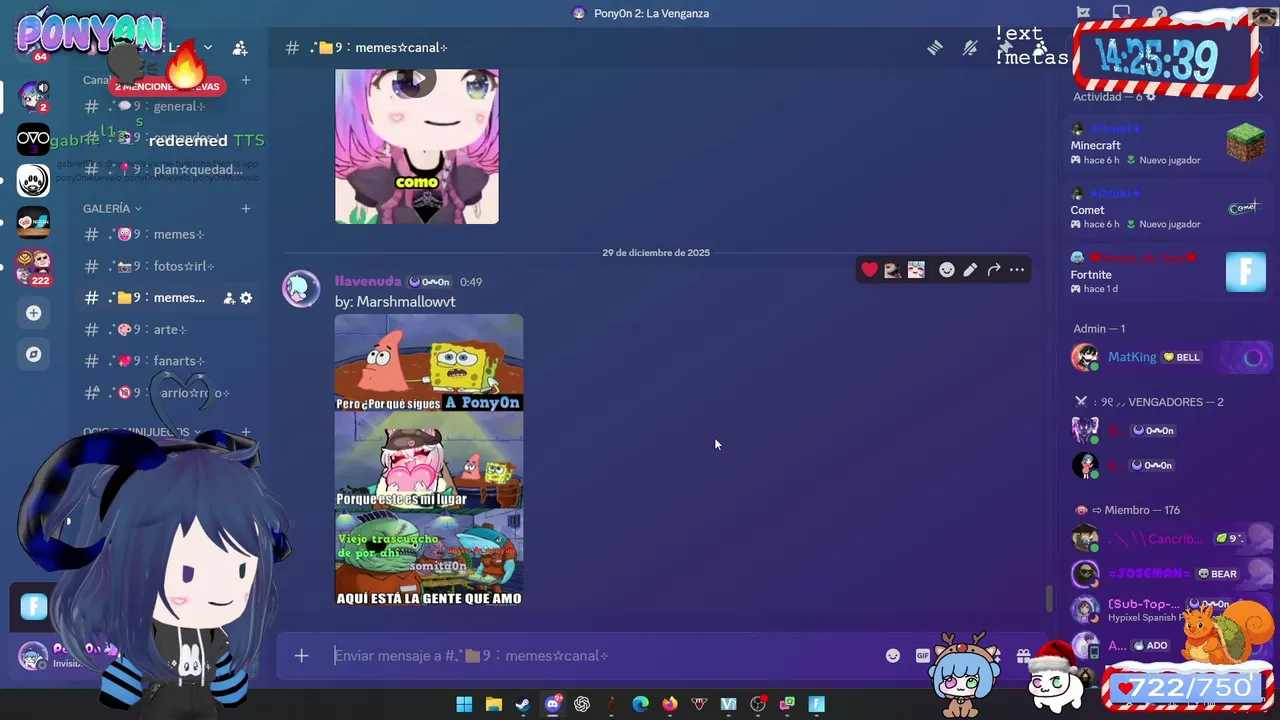
Task: Open GIF picker button
Action: click(922, 656)
